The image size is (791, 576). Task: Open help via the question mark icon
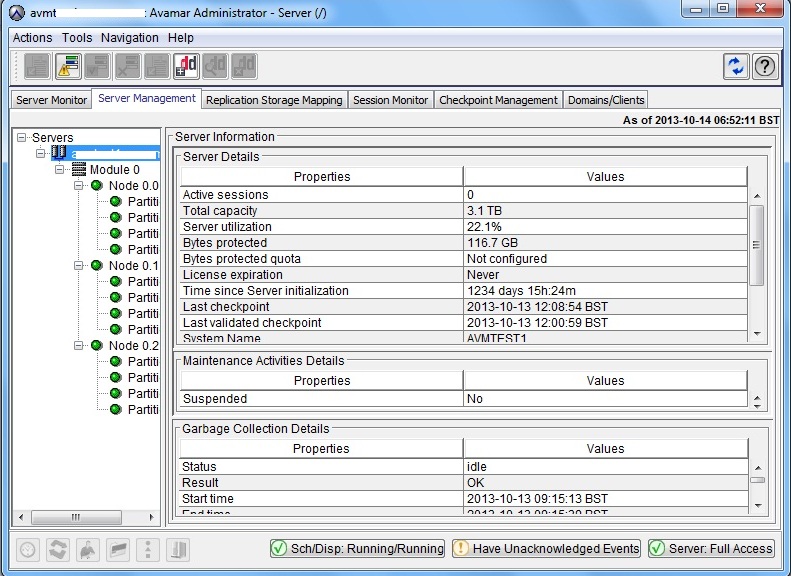[765, 66]
